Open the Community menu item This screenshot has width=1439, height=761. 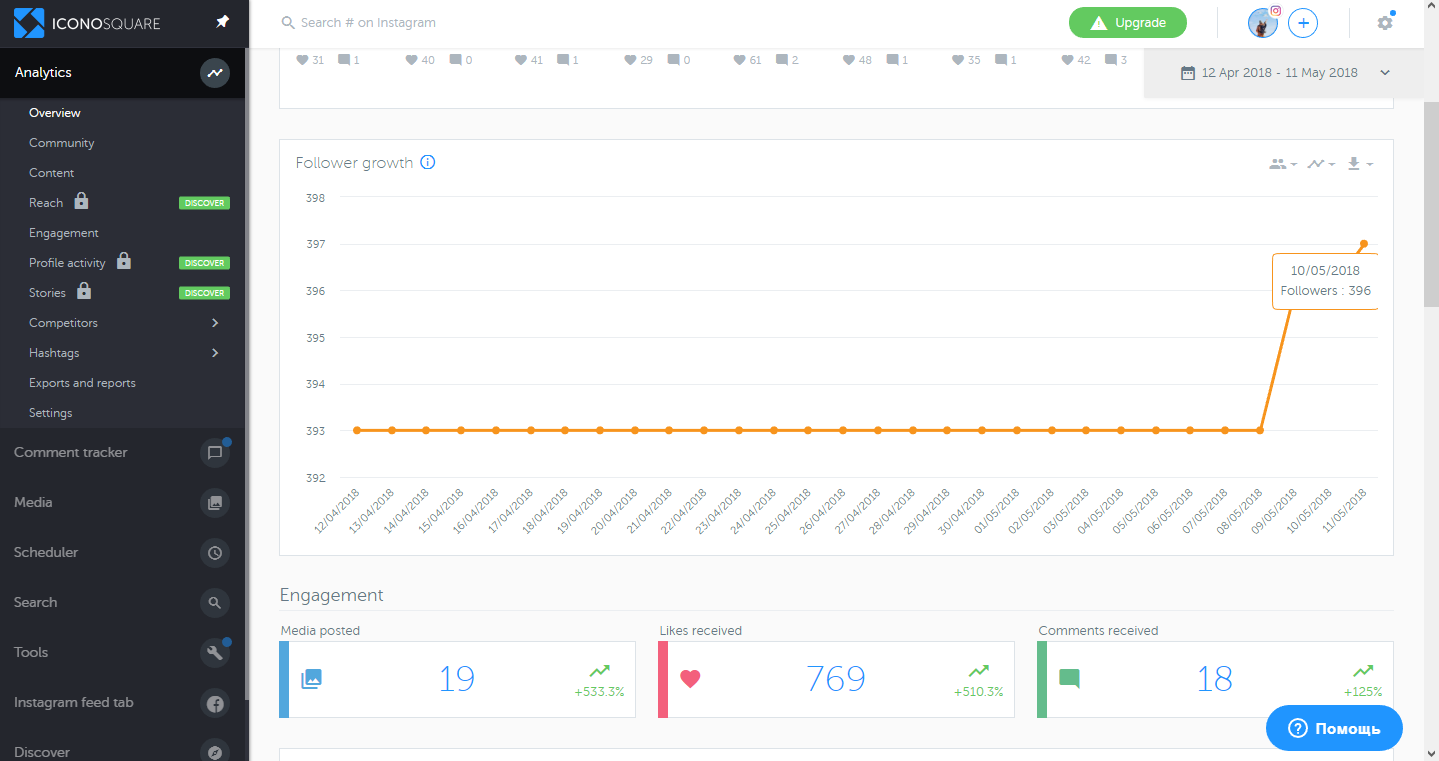62,143
